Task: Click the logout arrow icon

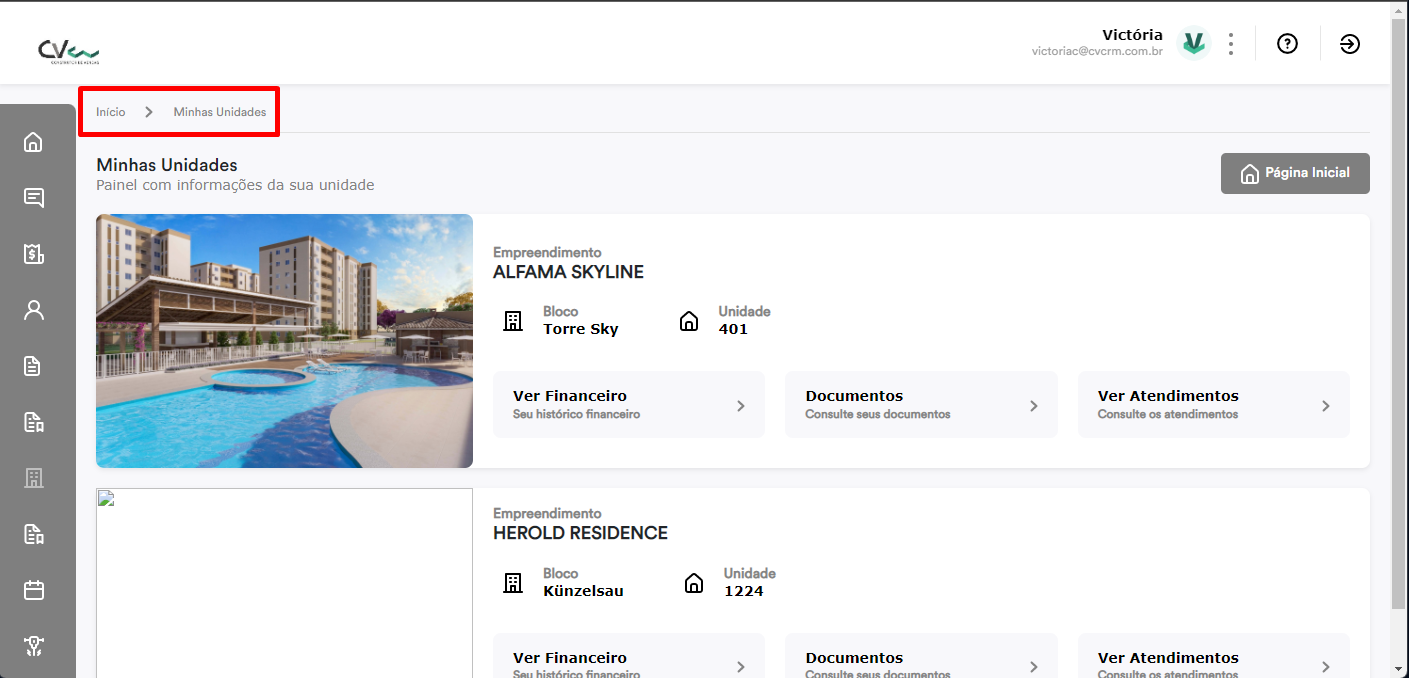Action: 1350,44
